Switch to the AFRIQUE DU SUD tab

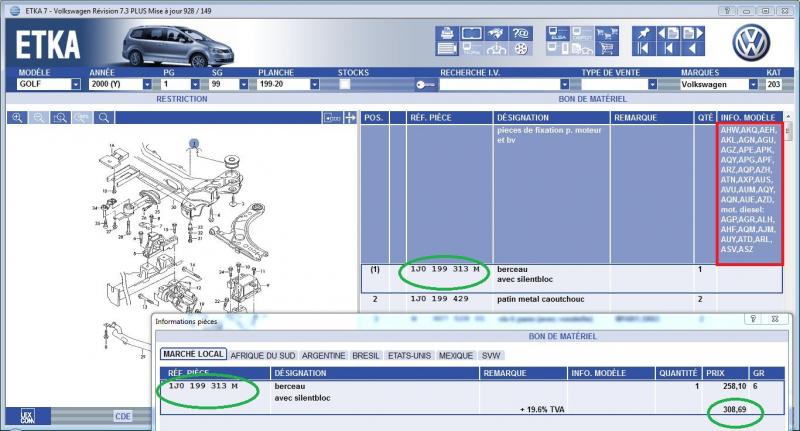[263, 356]
